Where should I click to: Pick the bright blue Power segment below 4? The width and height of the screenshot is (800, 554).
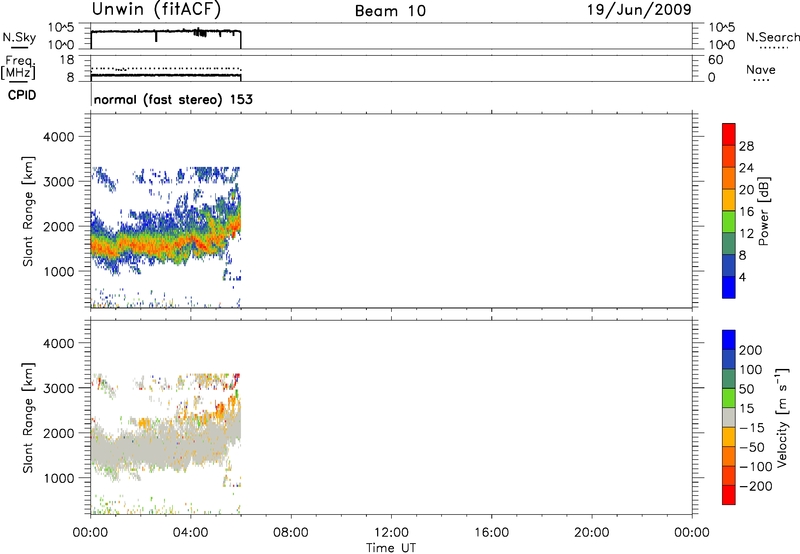[729, 287]
